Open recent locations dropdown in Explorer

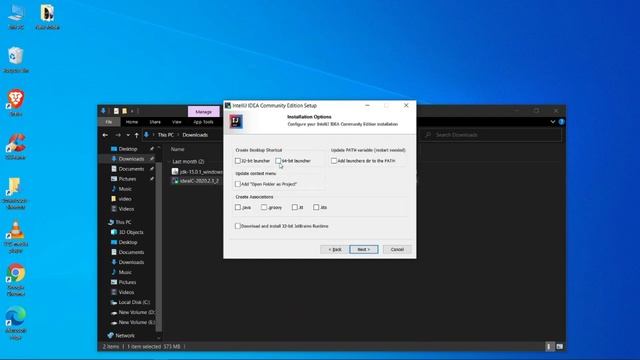(x=128, y=135)
